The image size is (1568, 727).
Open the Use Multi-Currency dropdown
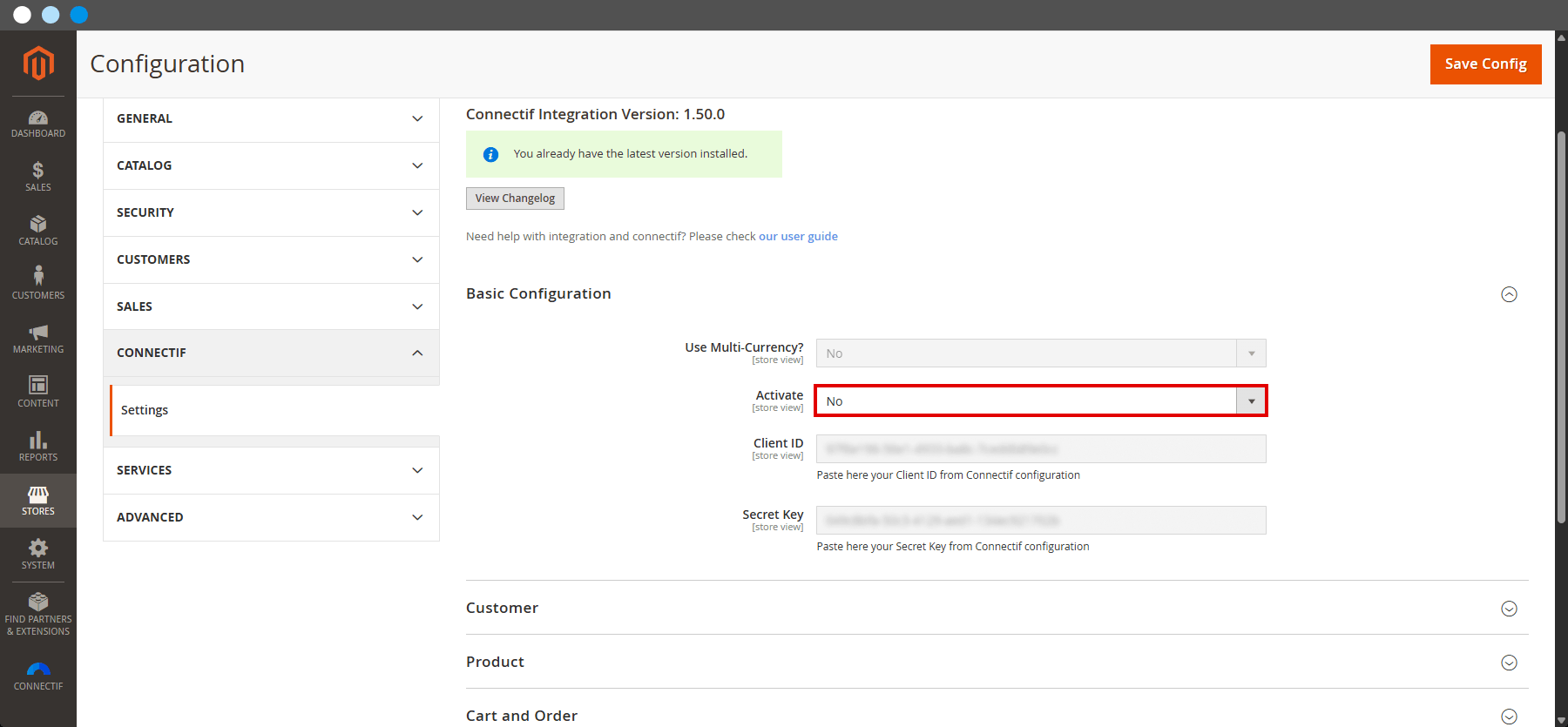click(x=1041, y=353)
